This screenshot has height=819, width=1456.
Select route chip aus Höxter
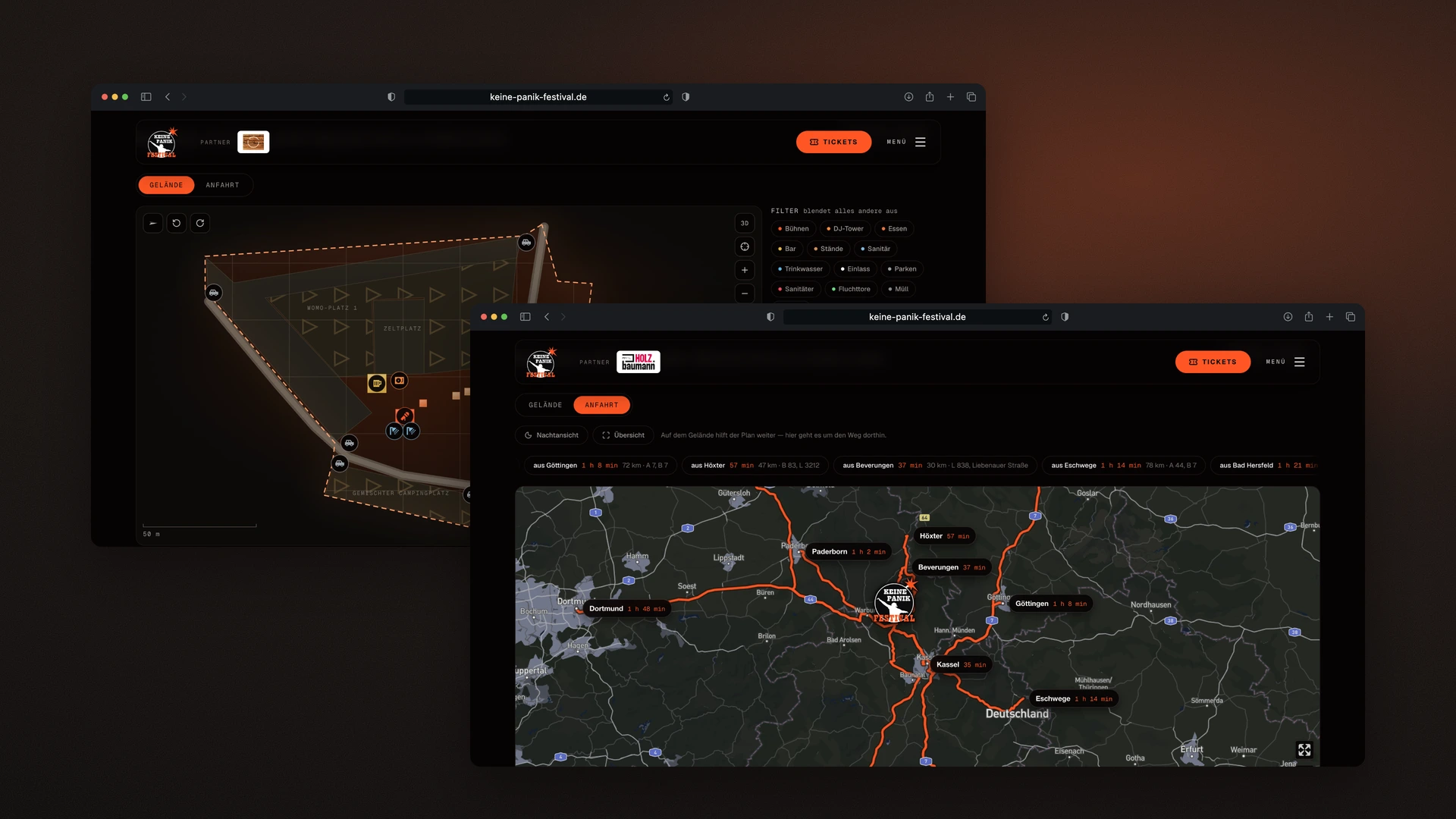tap(755, 466)
